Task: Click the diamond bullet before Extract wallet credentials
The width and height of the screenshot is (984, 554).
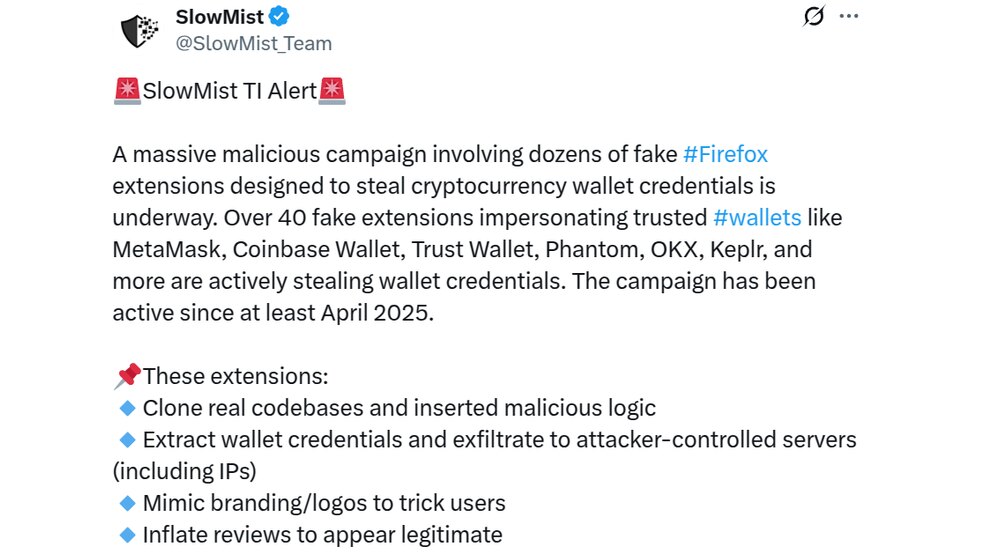Action: click(127, 440)
